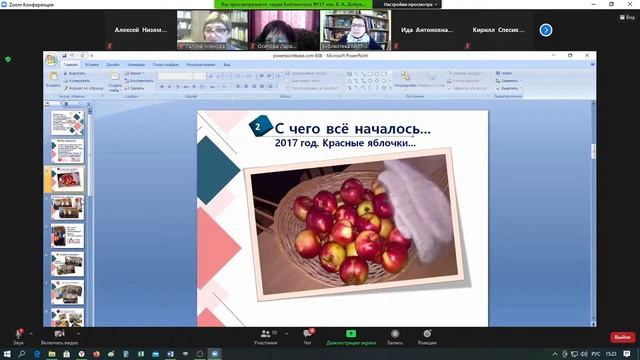Expand video options arrow beside camera
The height and width of the screenshot is (360, 640).
tap(78, 334)
